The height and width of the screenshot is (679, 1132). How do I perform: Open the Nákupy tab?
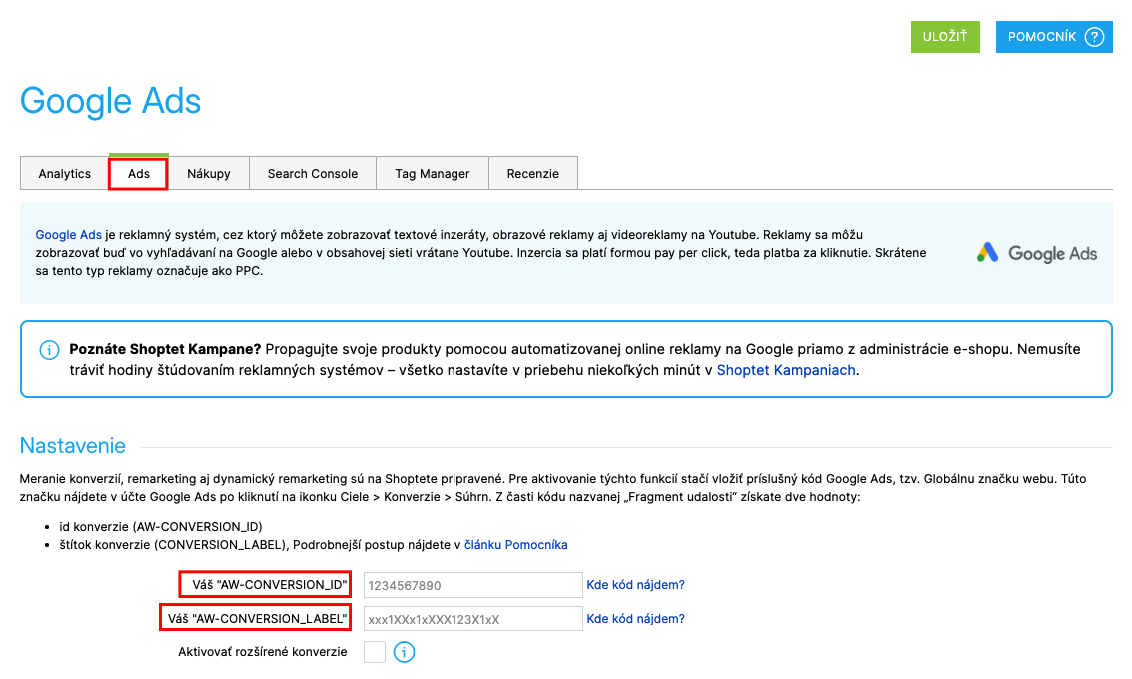[x=209, y=173]
